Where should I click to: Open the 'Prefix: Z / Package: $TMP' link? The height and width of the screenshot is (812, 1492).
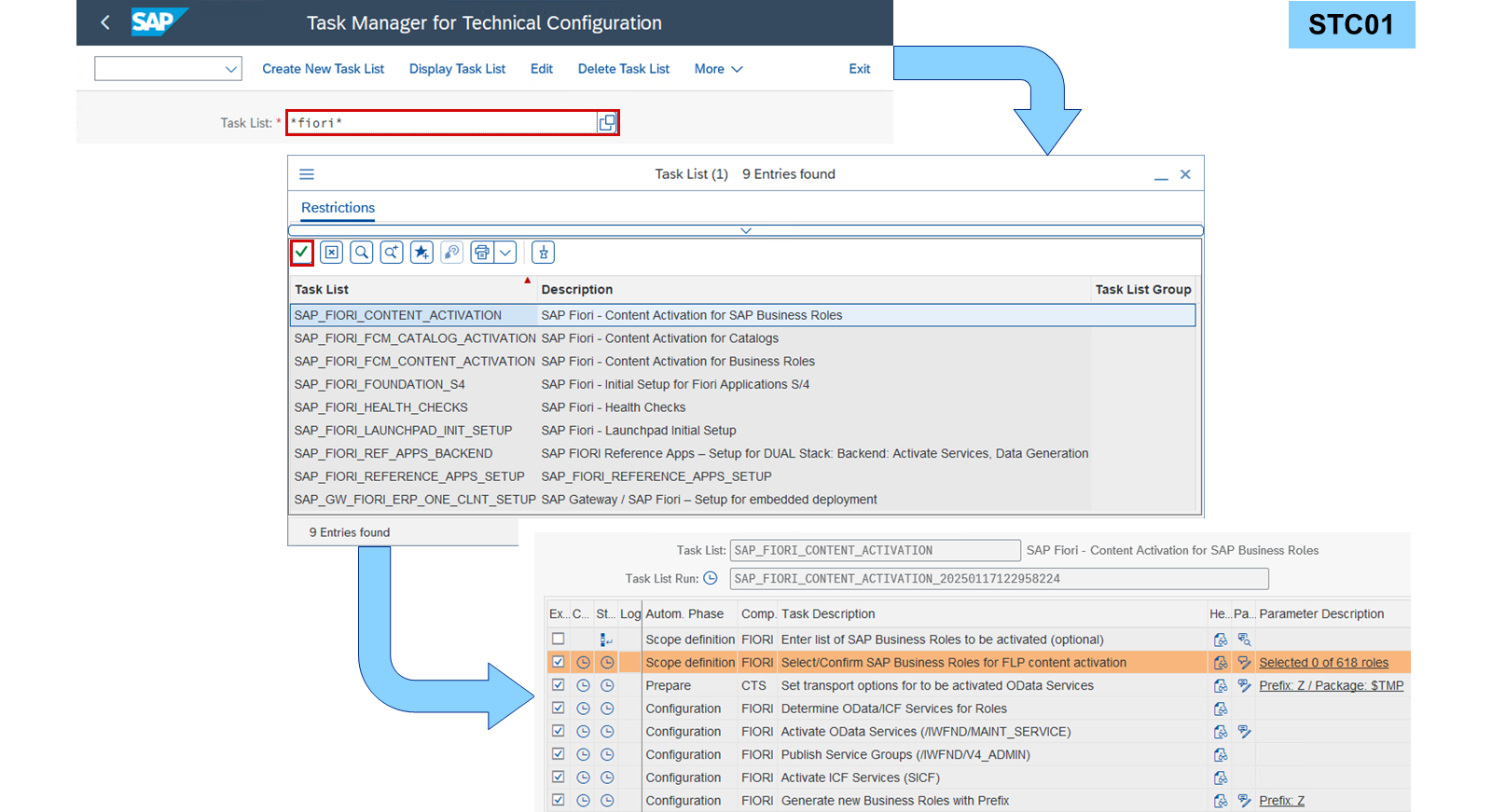pos(1331,685)
